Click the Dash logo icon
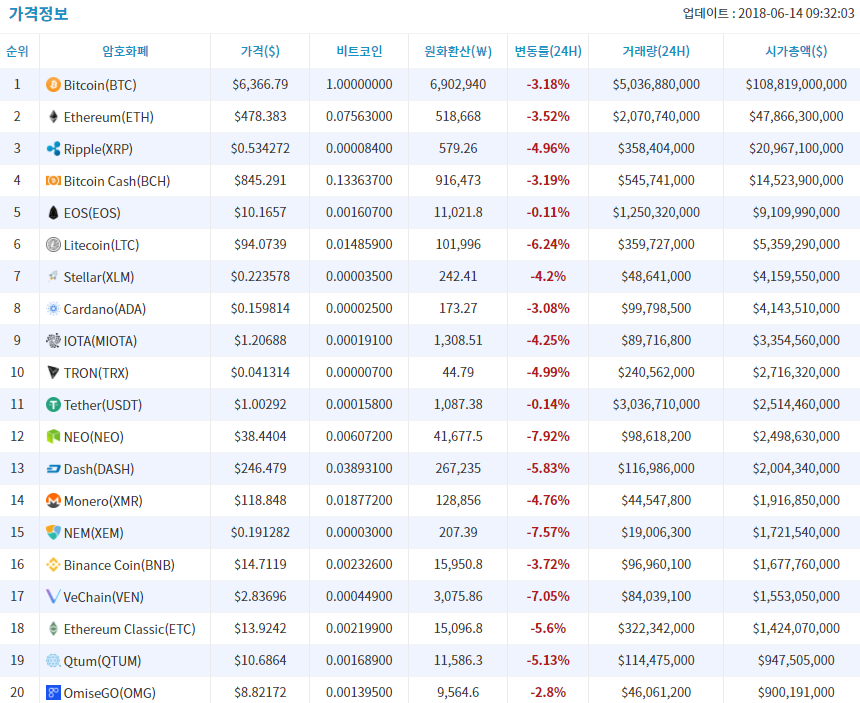860x703 pixels. pyautogui.click(x=53, y=469)
